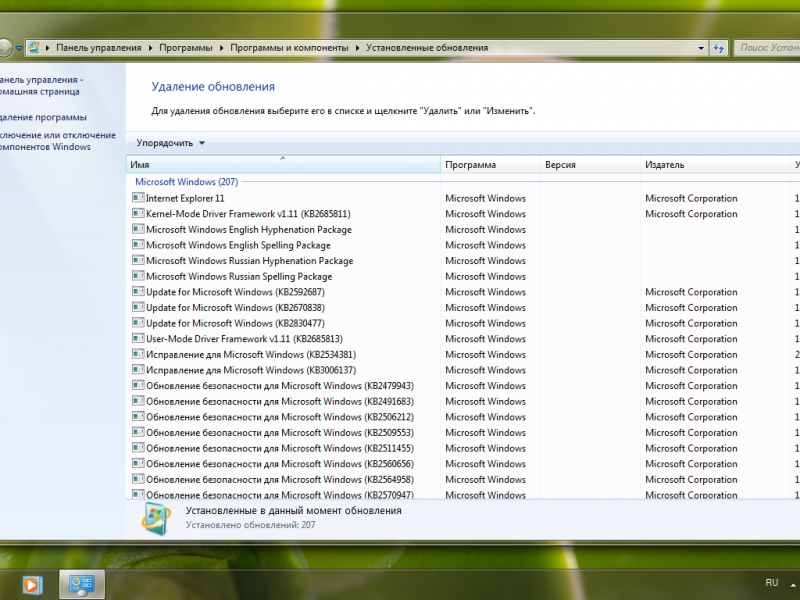
Task: Expand the arrow after Программы breadcrumb
Action: tap(221, 48)
